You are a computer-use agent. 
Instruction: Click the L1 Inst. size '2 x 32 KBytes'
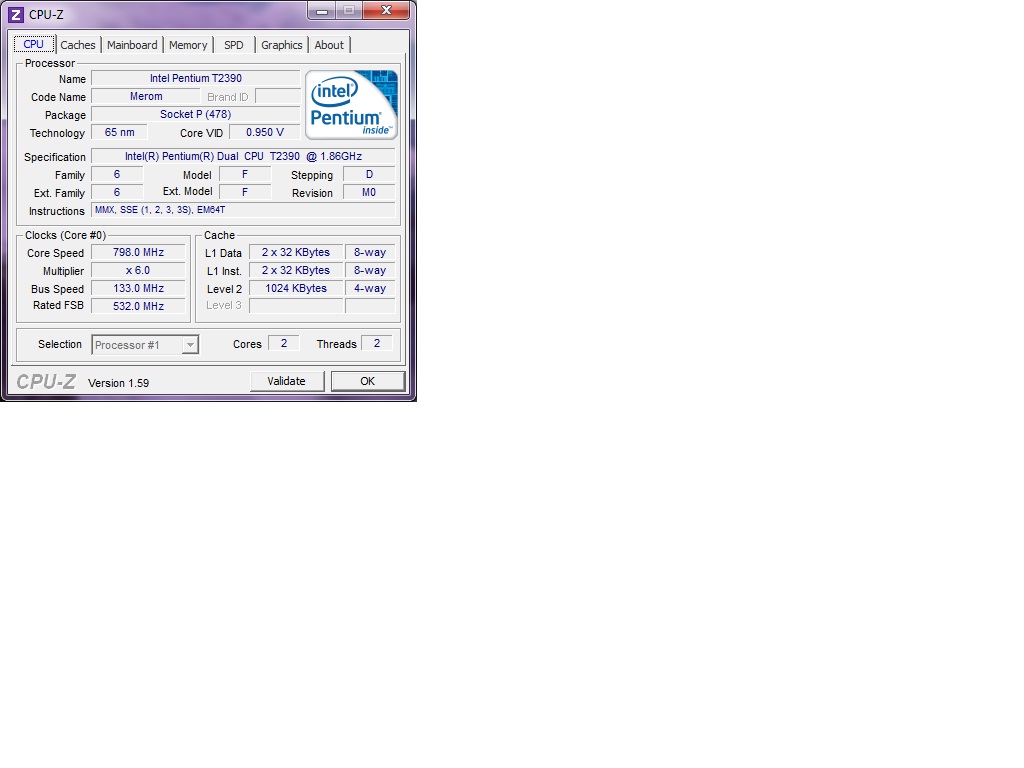296,270
